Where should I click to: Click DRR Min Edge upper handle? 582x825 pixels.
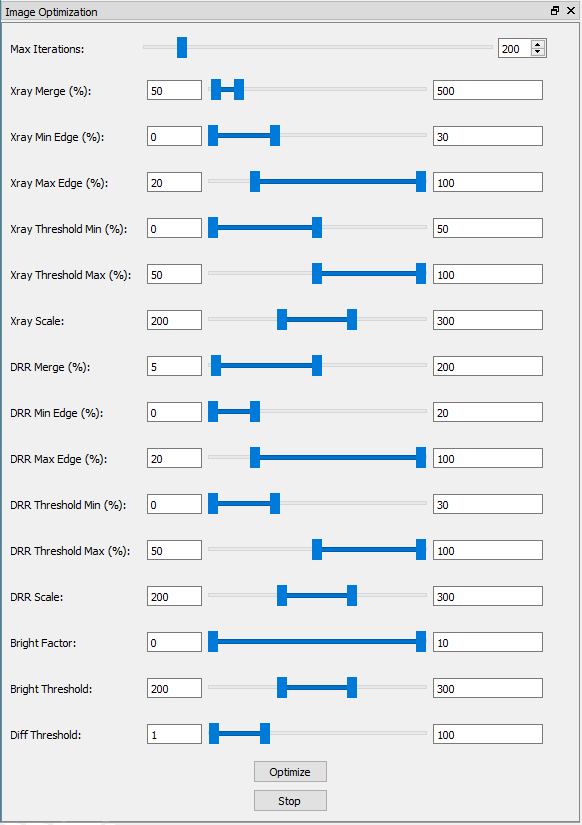pos(255,411)
